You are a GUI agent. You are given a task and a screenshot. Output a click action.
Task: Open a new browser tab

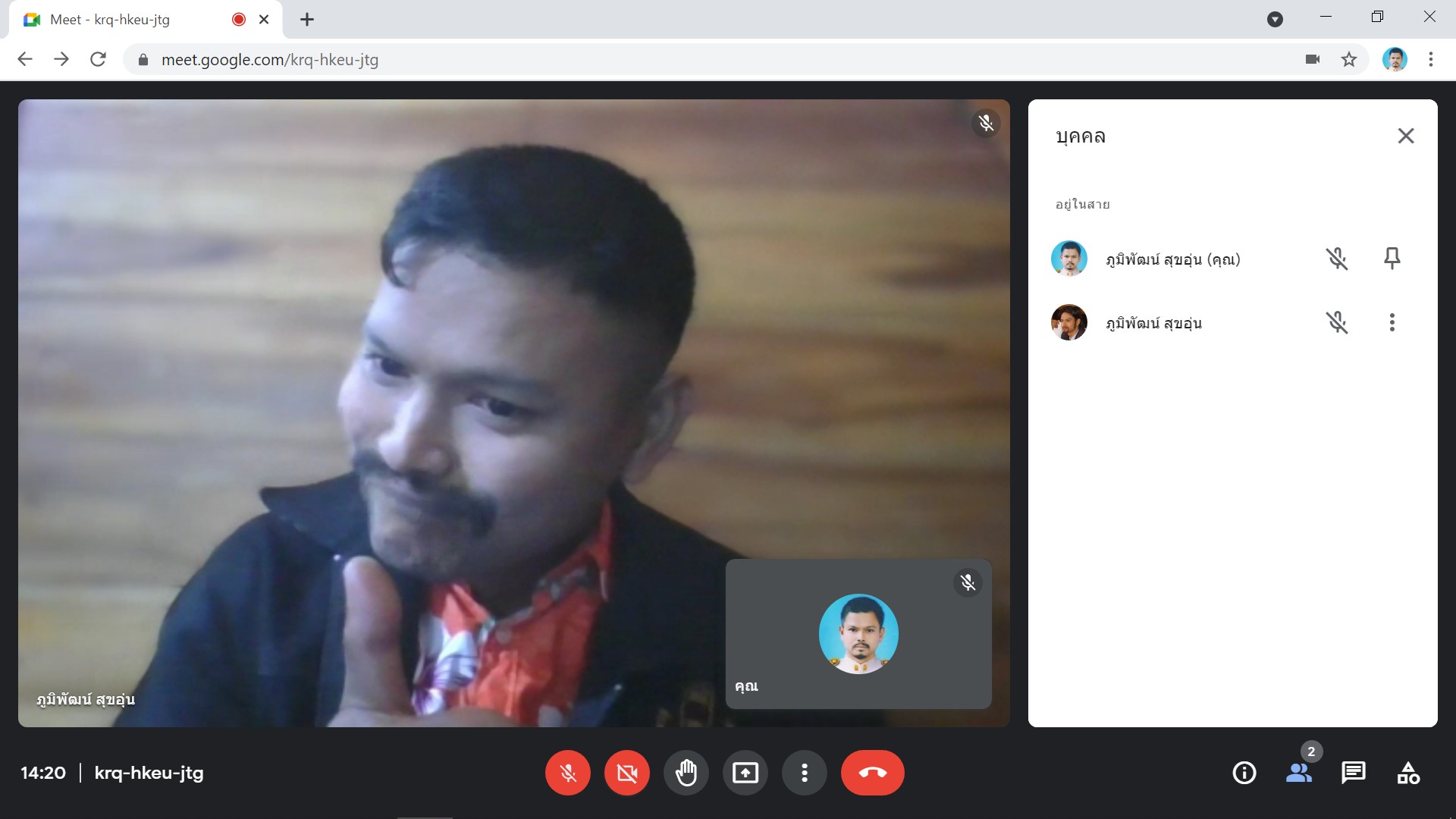click(x=306, y=20)
